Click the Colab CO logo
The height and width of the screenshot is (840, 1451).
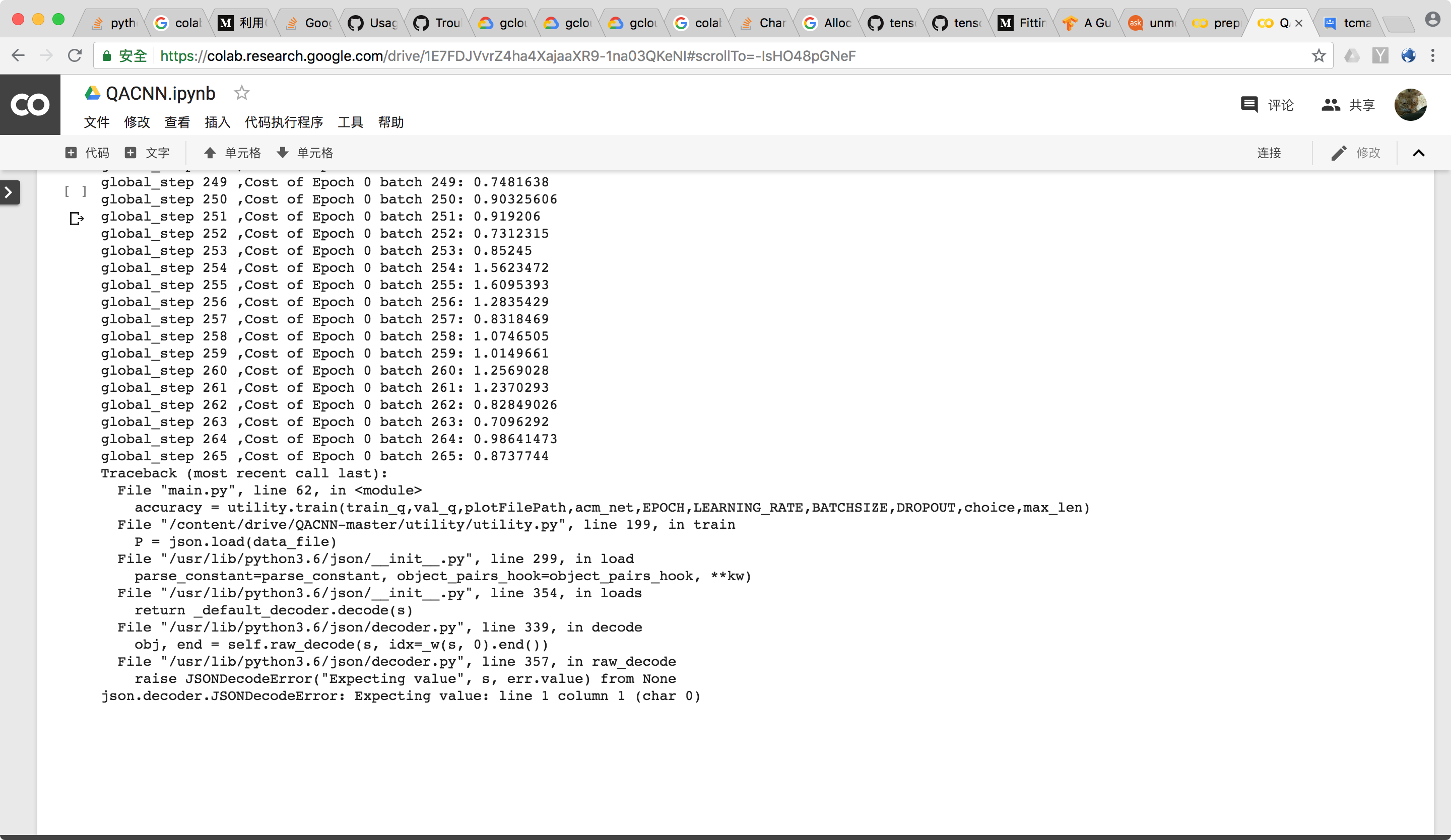pos(30,105)
